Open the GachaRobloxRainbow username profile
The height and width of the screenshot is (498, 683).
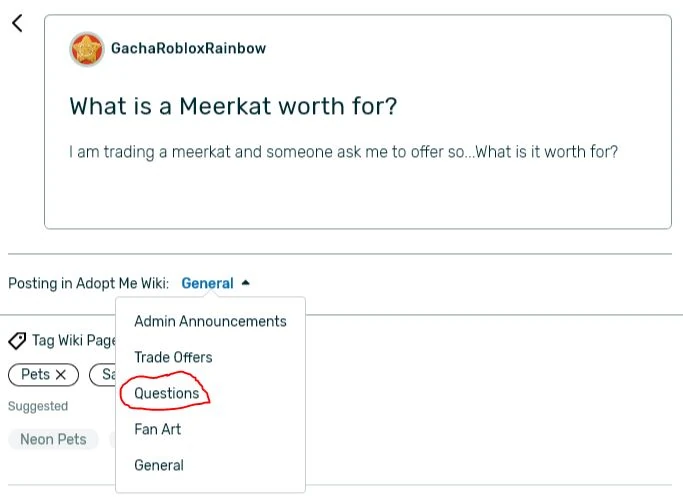pyautogui.click(x=188, y=48)
